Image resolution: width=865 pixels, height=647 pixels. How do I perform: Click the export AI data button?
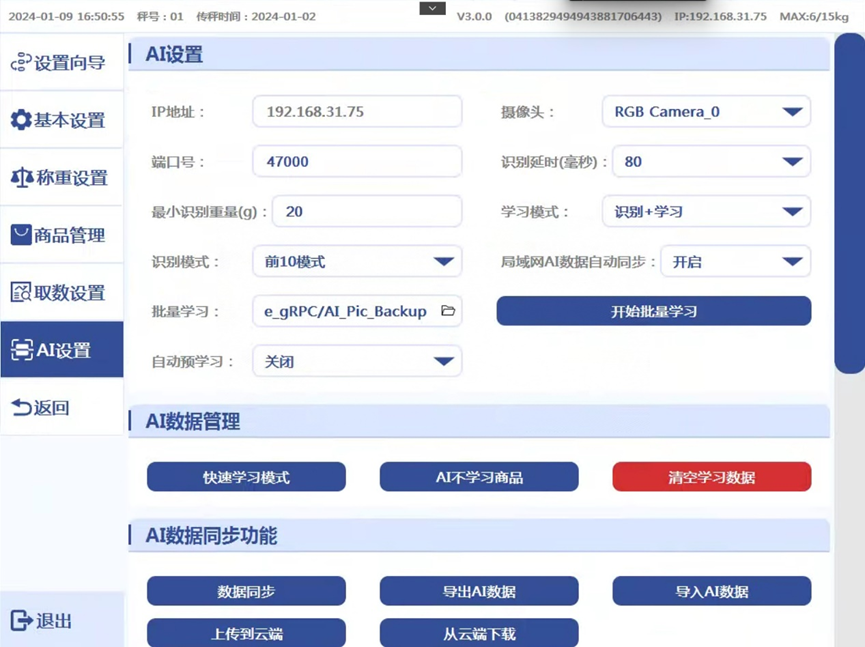pyautogui.click(x=479, y=591)
